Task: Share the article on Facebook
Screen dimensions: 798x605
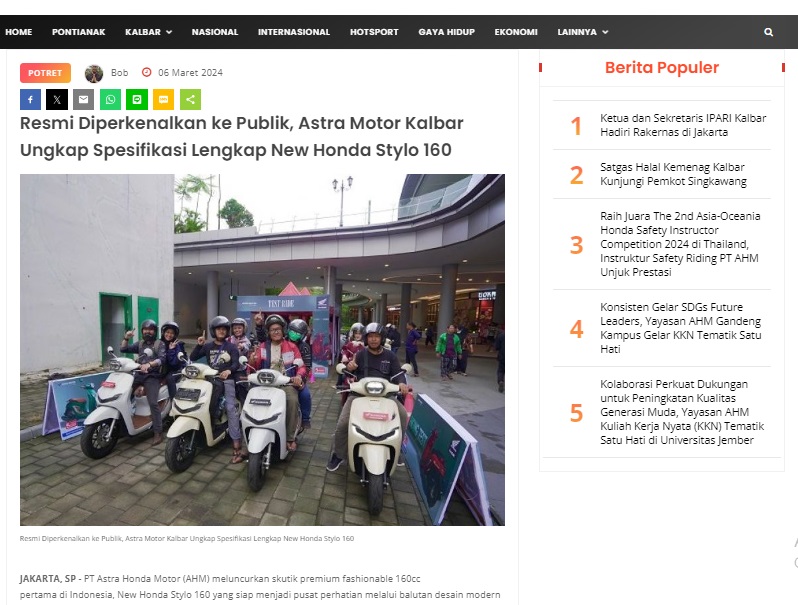Action: click(31, 100)
